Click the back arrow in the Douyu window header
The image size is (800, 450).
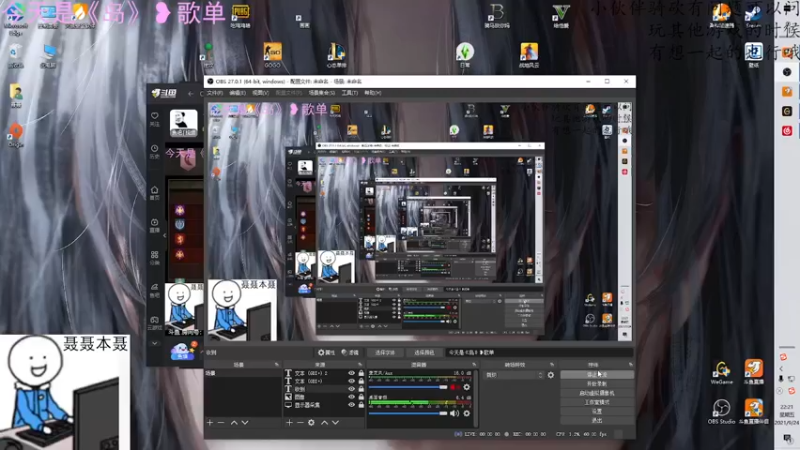tap(190, 93)
